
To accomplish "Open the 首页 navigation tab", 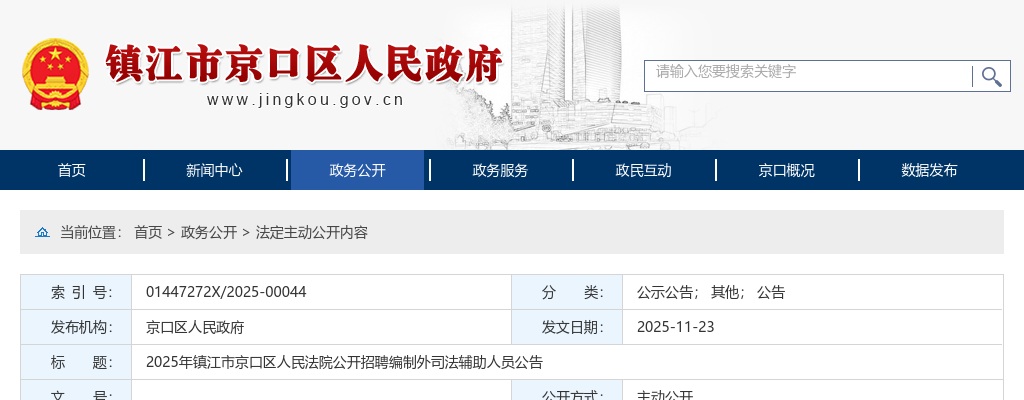I will (72, 170).
